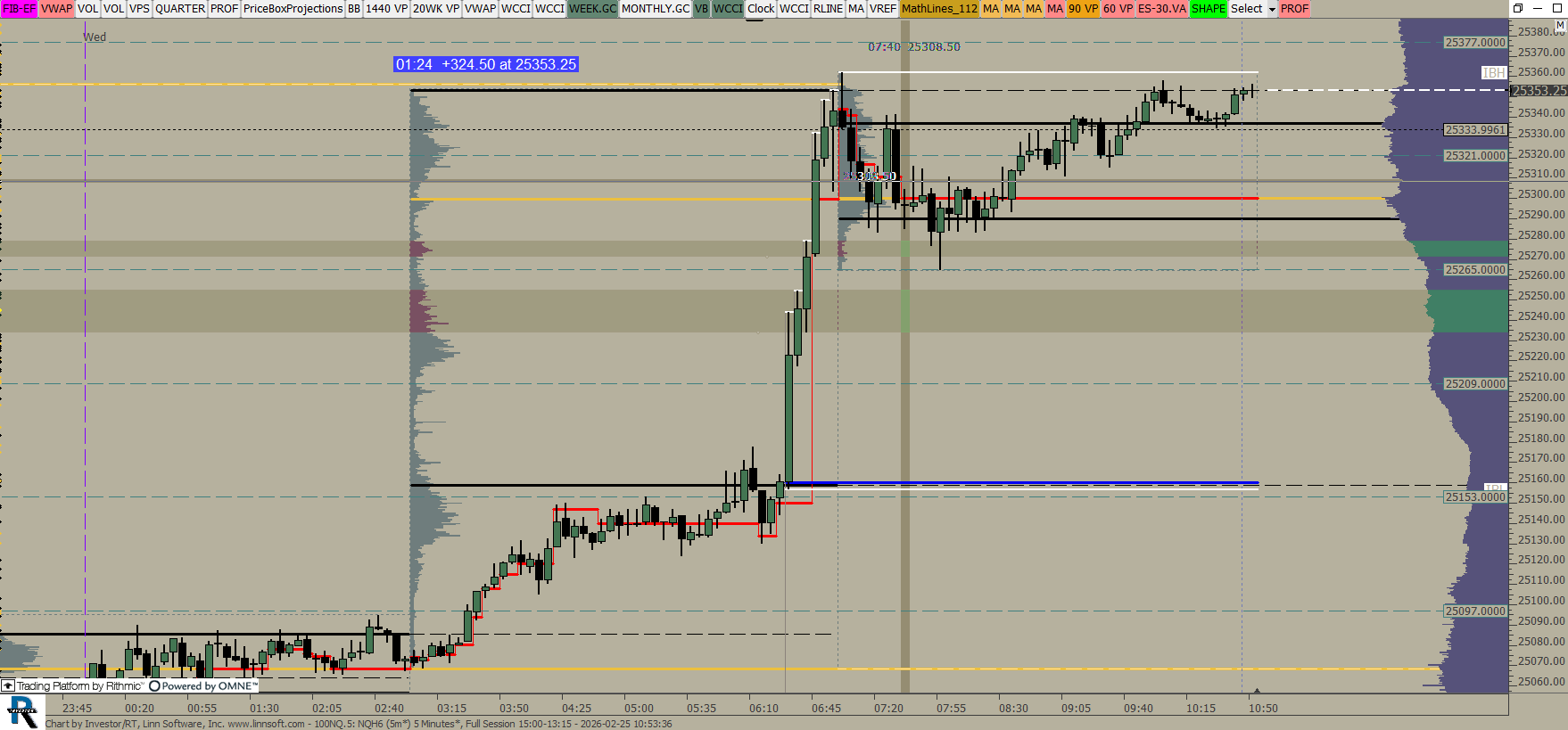The height and width of the screenshot is (730, 1568).
Task: Click the 90 VP orange button
Action: tap(1083, 9)
